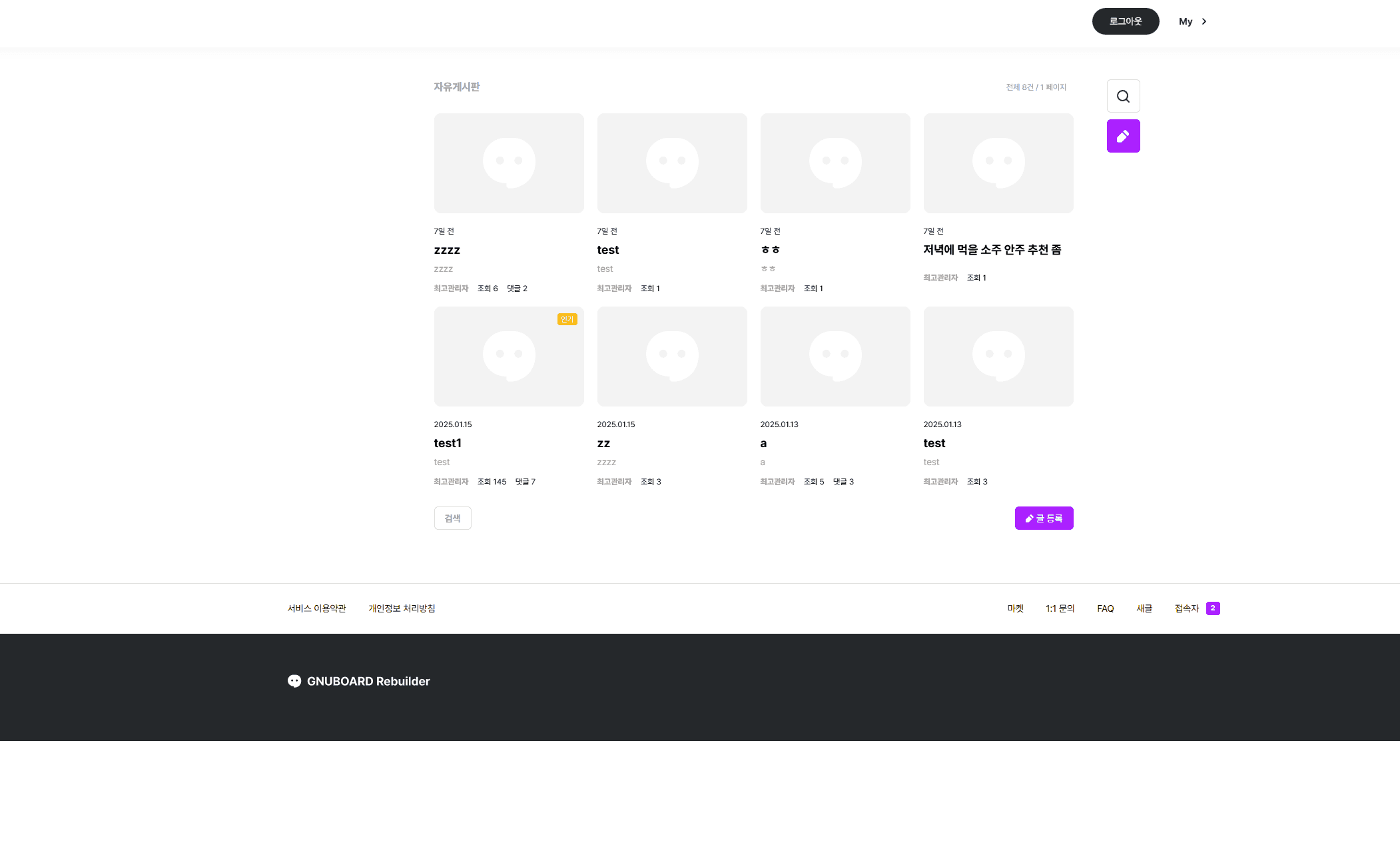The image size is (1400, 861).
Task: Open FAQ in the footer menu
Action: point(1105,608)
